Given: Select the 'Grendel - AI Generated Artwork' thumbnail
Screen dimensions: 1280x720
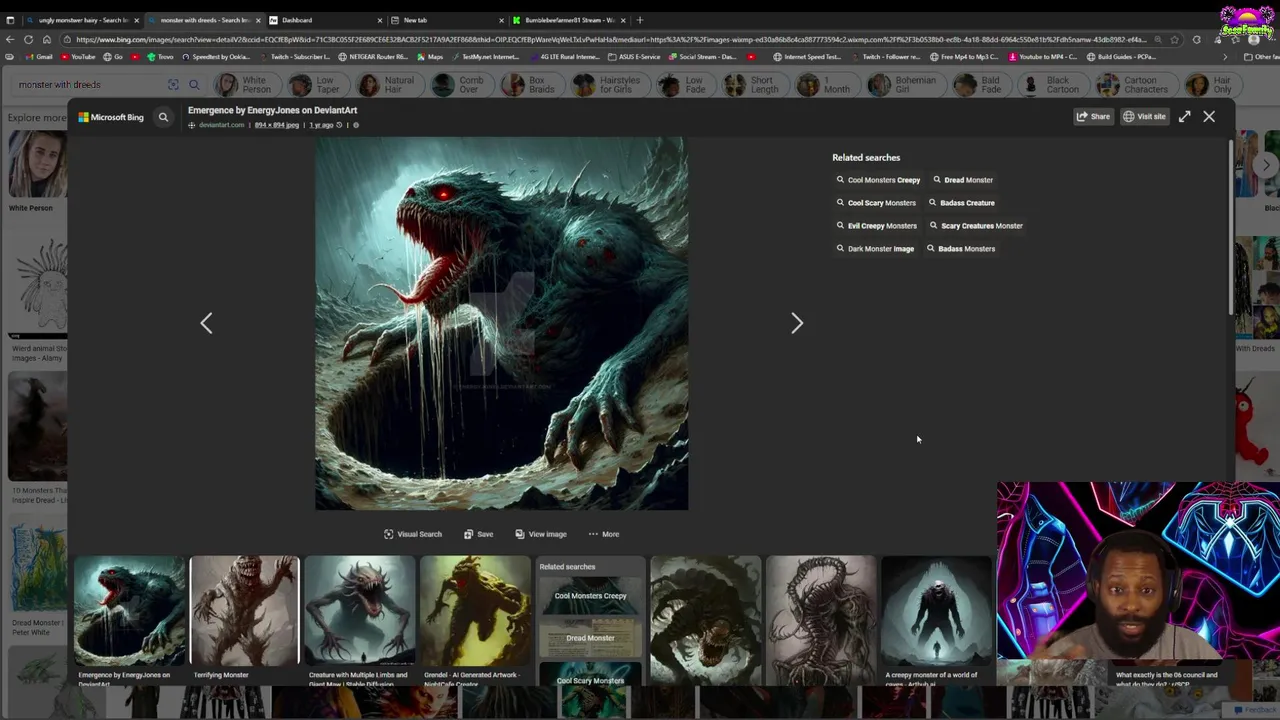Looking at the screenshot, I should (x=475, y=611).
